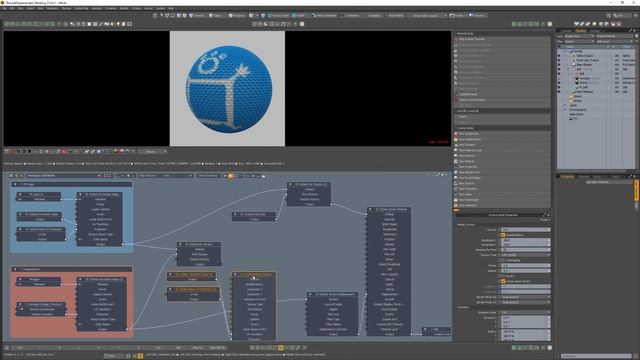Open the Add Layer dropdown
The height and width of the screenshot is (360, 640).
[615, 41]
